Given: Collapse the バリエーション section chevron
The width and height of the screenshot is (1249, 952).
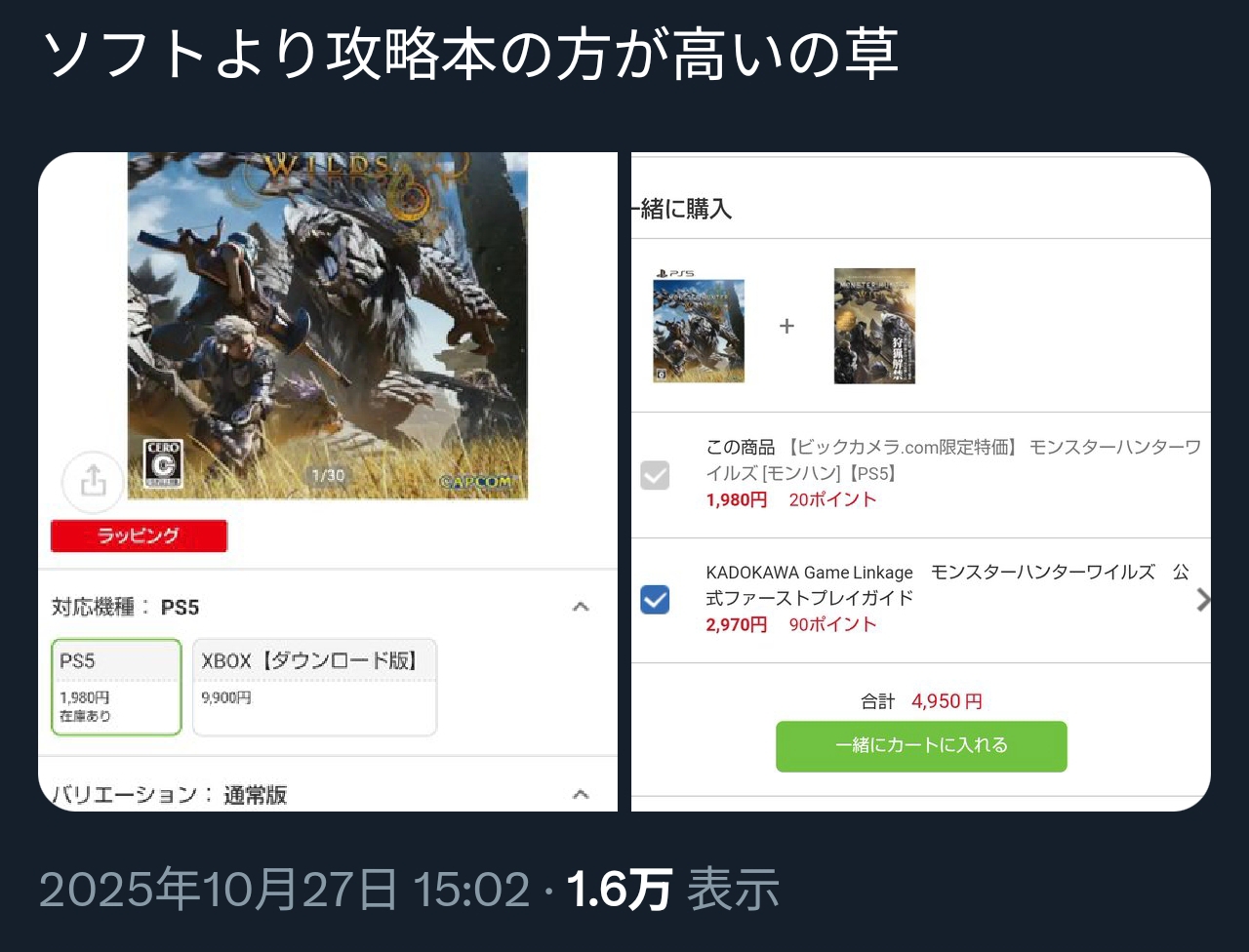Looking at the screenshot, I should [581, 794].
